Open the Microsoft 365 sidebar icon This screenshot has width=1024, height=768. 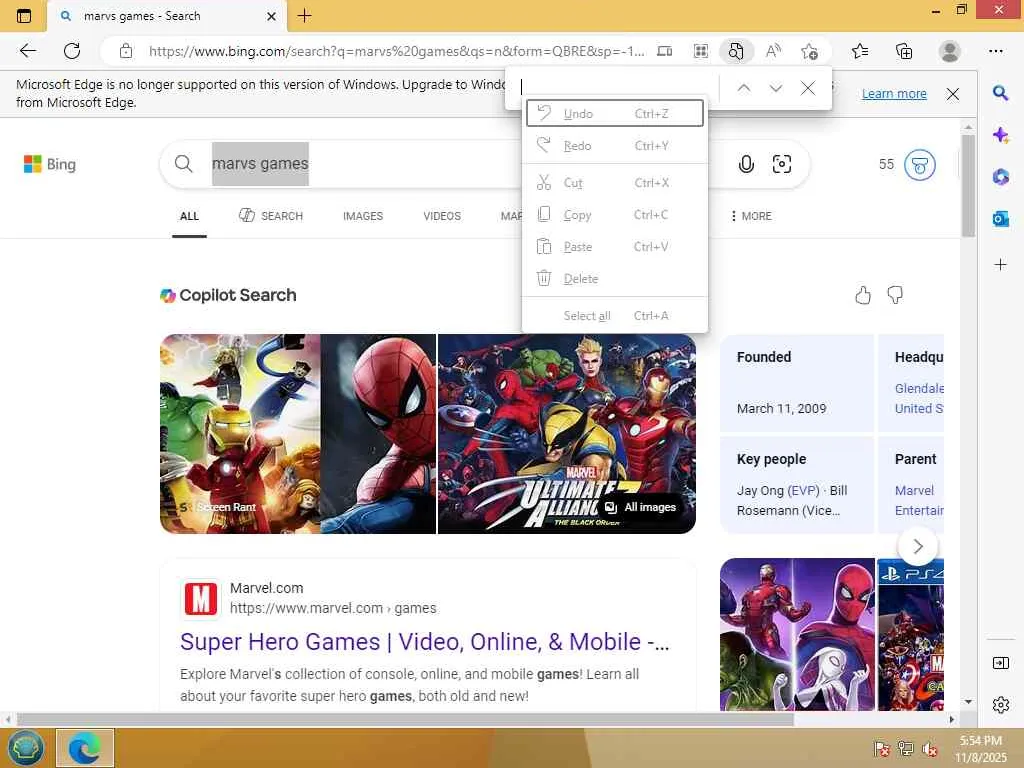pos(1000,176)
